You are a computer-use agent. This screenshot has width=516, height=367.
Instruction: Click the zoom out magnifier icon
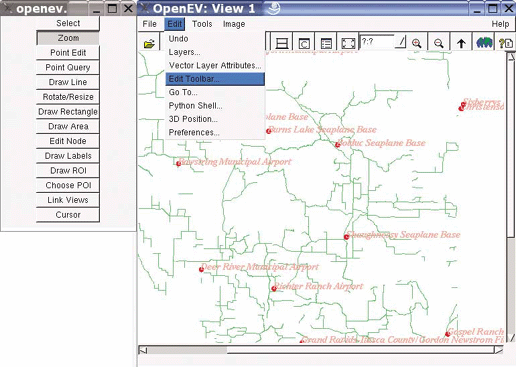click(439, 43)
